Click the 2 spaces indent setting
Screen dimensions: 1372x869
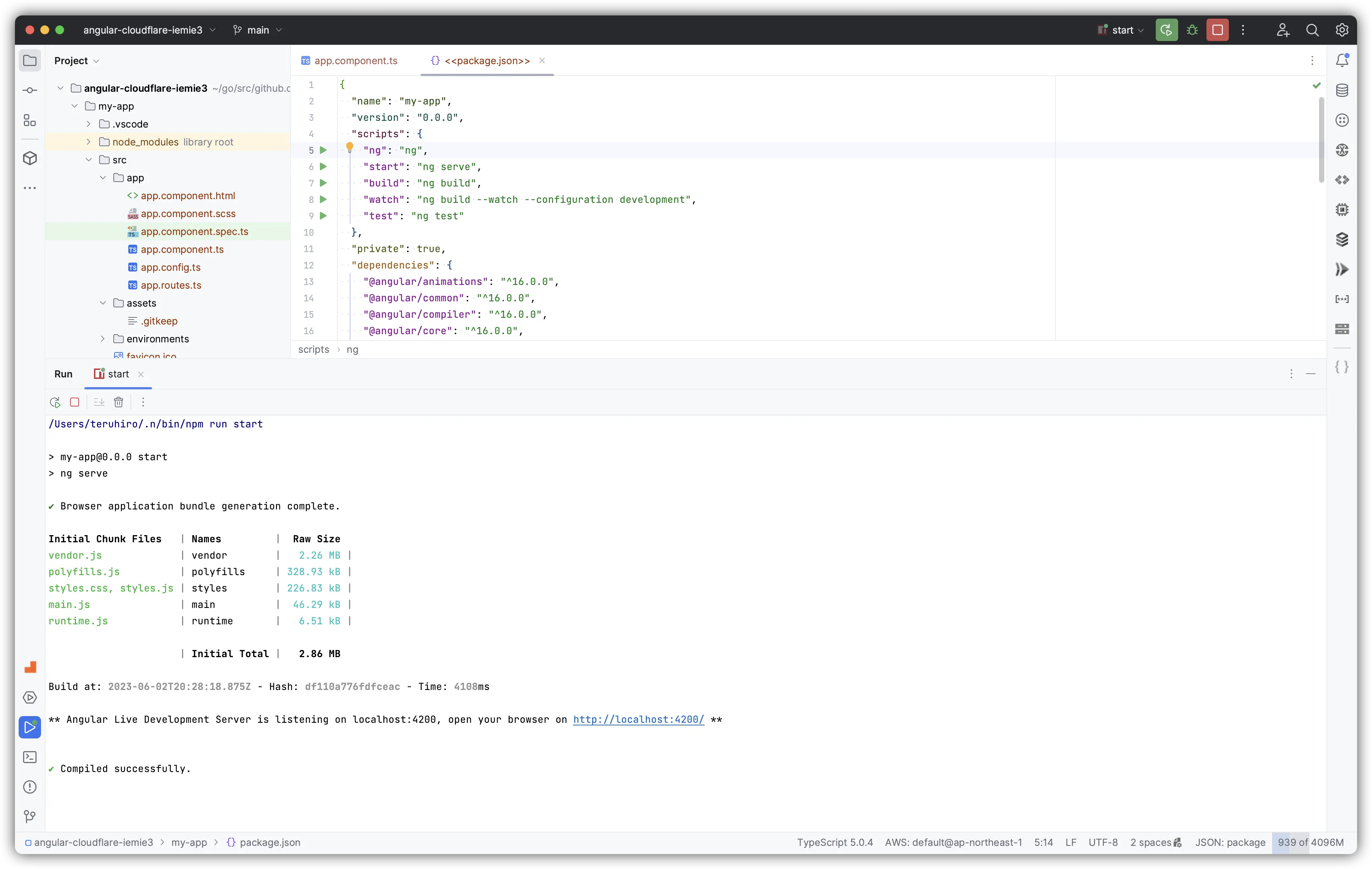1151,842
